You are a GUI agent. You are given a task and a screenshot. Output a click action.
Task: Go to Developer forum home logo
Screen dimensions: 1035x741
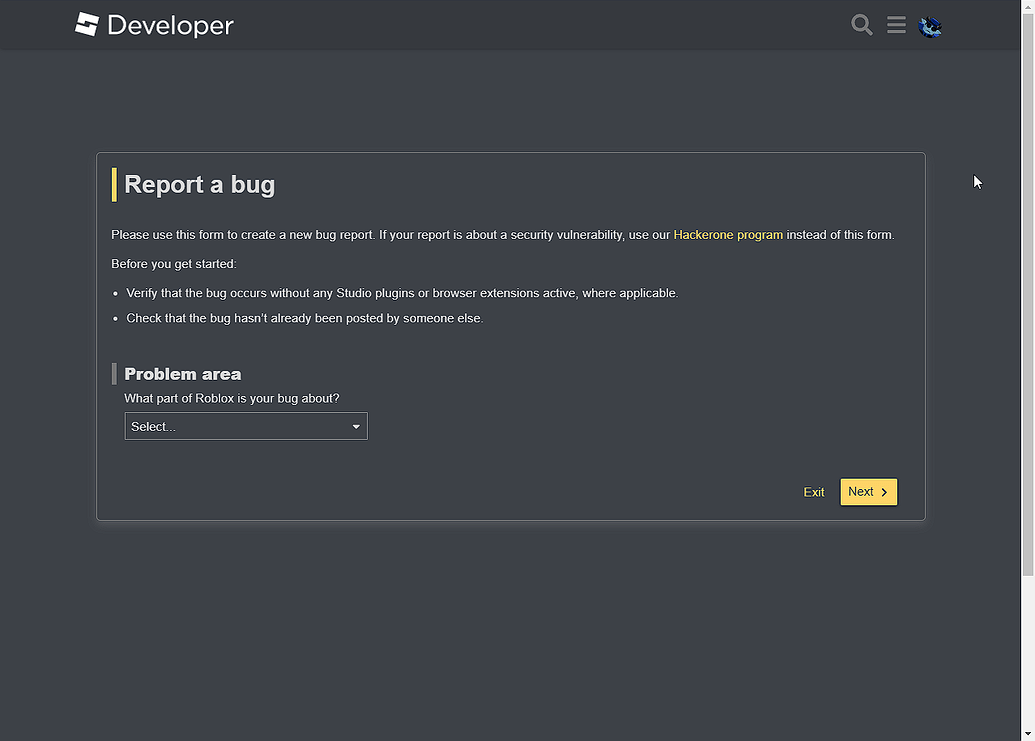click(154, 25)
